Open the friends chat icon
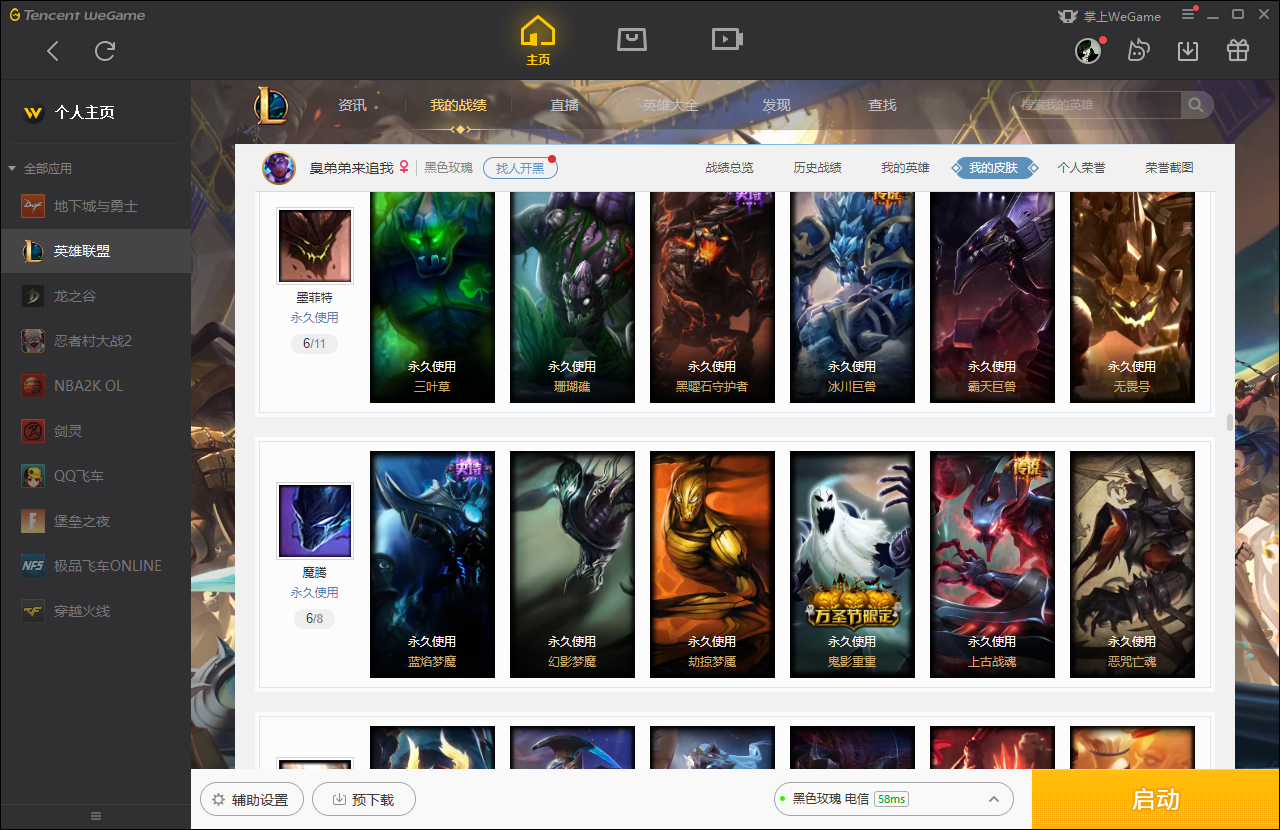Screen dimensions: 1280x830 click(x=1138, y=50)
